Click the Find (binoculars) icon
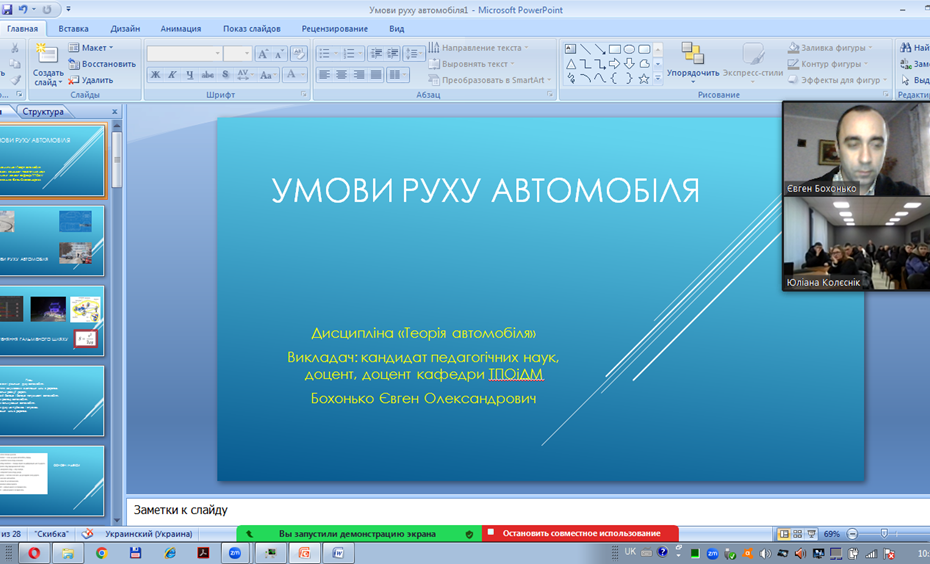 pyautogui.click(x=906, y=47)
